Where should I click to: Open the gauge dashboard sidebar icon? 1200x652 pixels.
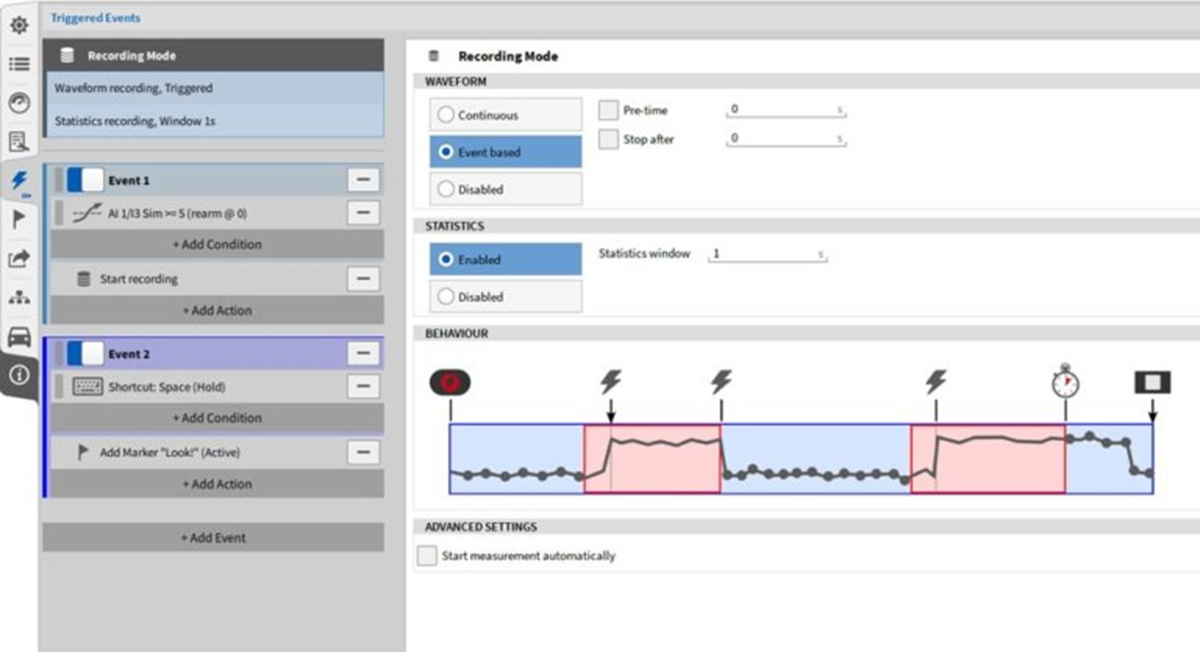pyautogui.click(x=19, y=103)
